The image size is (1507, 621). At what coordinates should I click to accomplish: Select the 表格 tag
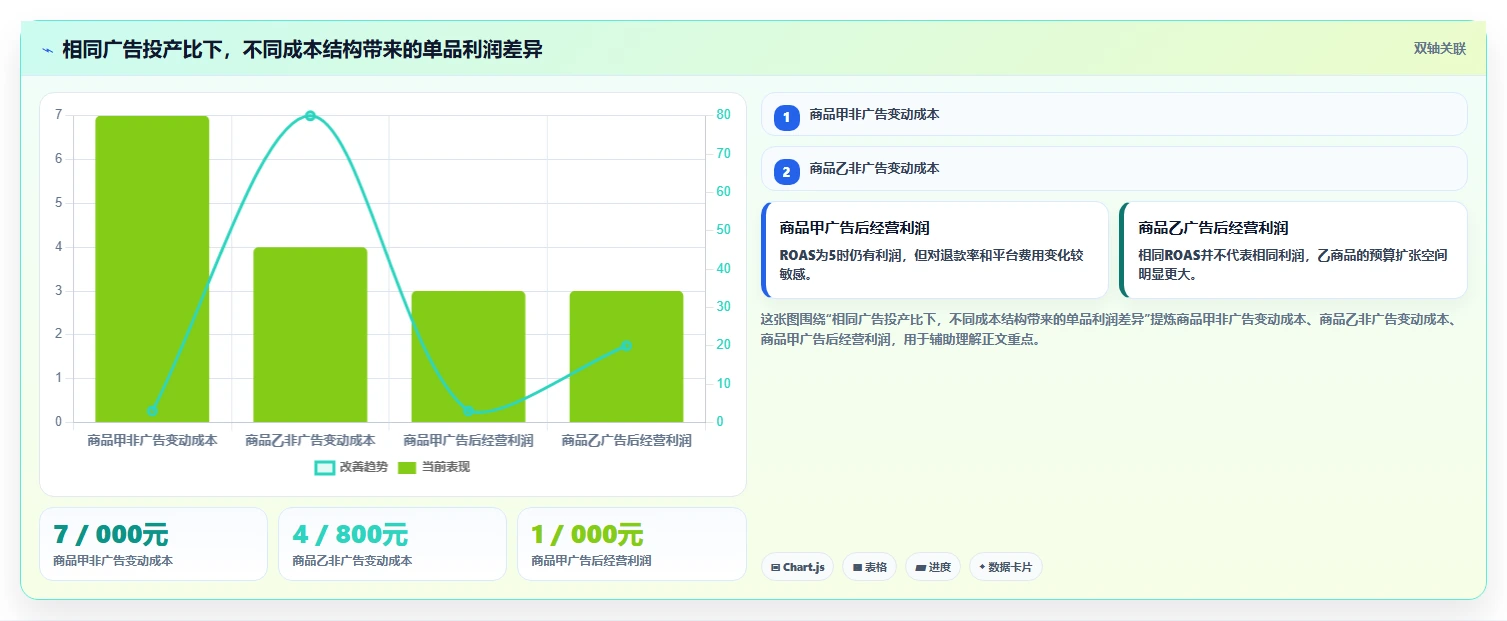tap(869, 567)
